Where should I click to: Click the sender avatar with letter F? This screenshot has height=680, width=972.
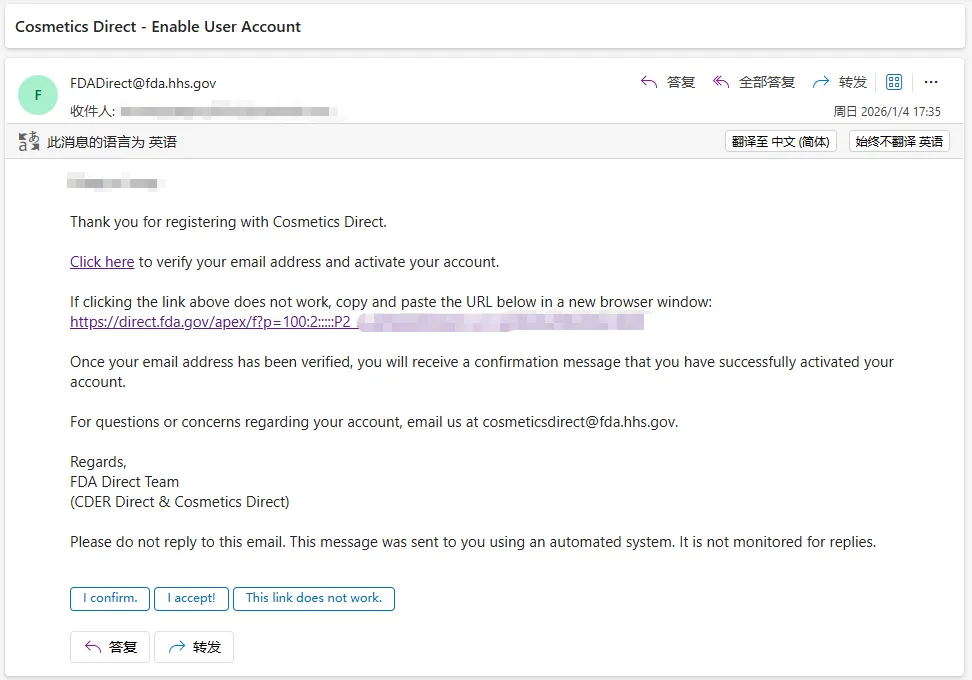tap(38, 95)
